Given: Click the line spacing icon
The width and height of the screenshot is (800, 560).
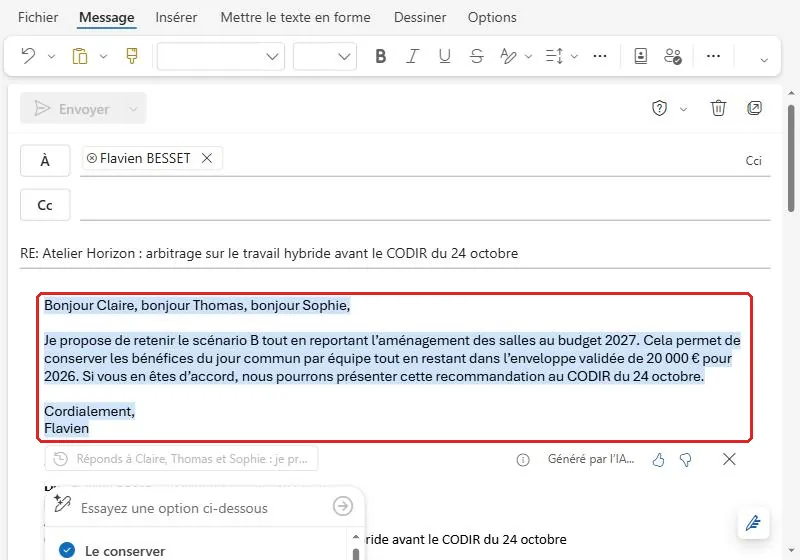Looking at the screenshot, I should coord(554,56).
